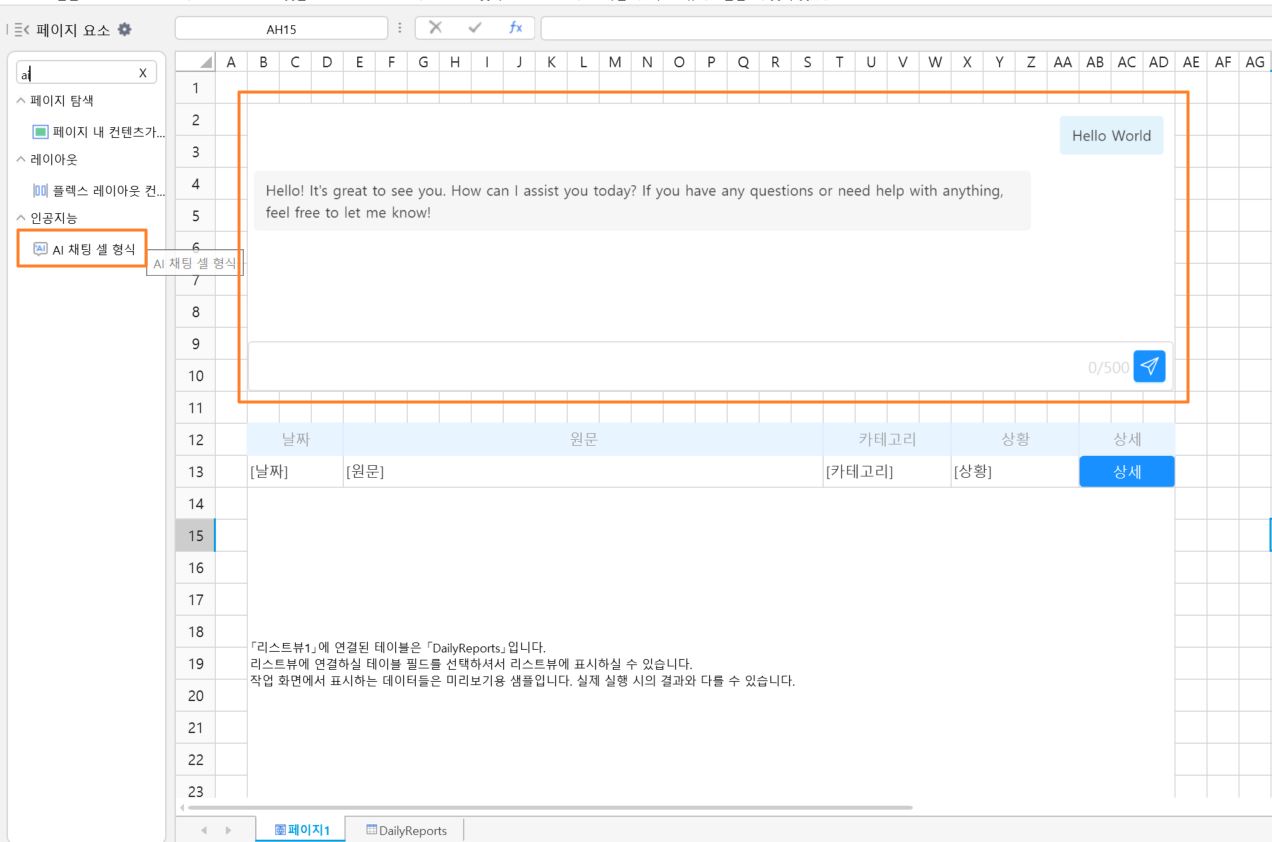This screenshot has height=842, width=1272.
Task: Open name box options three-dot menu
Action: tap(400, 28)
